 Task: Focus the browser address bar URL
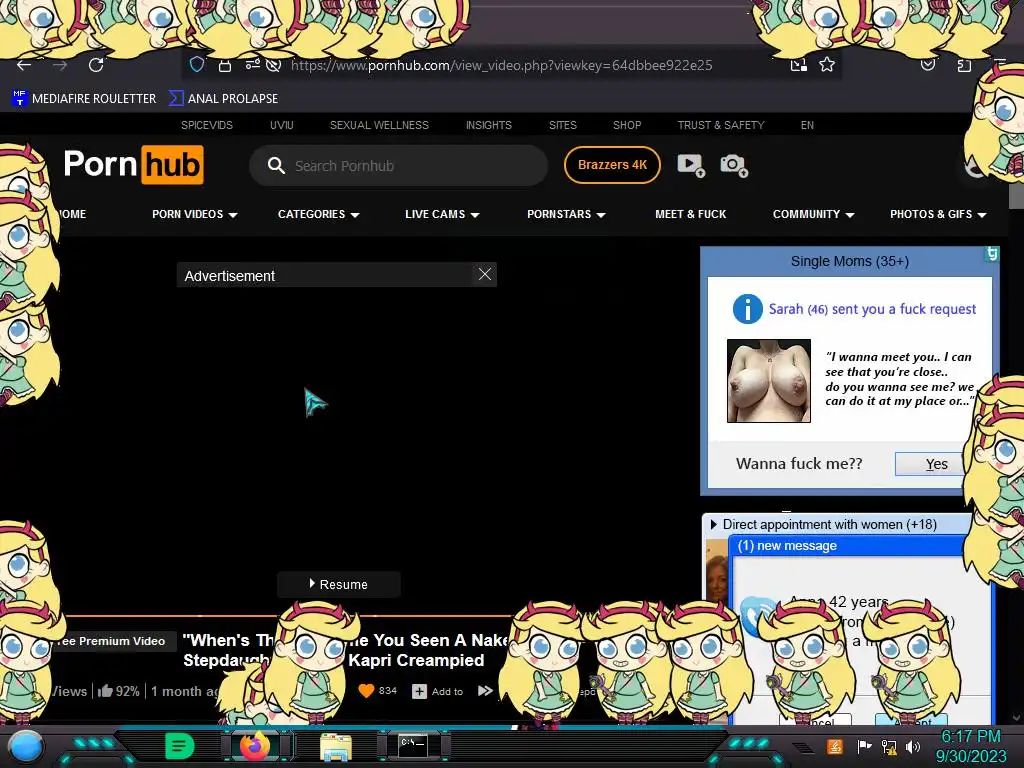(x=502, y=65)
